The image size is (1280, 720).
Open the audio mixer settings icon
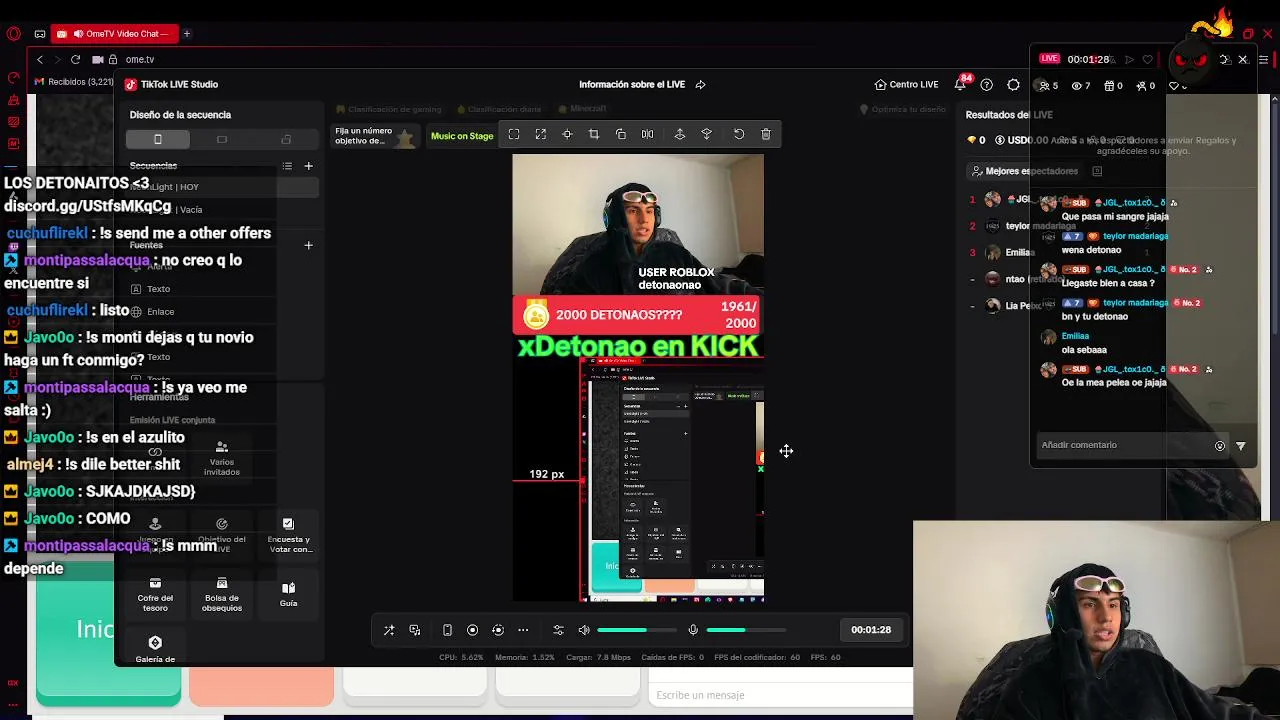tap(558, 630)
